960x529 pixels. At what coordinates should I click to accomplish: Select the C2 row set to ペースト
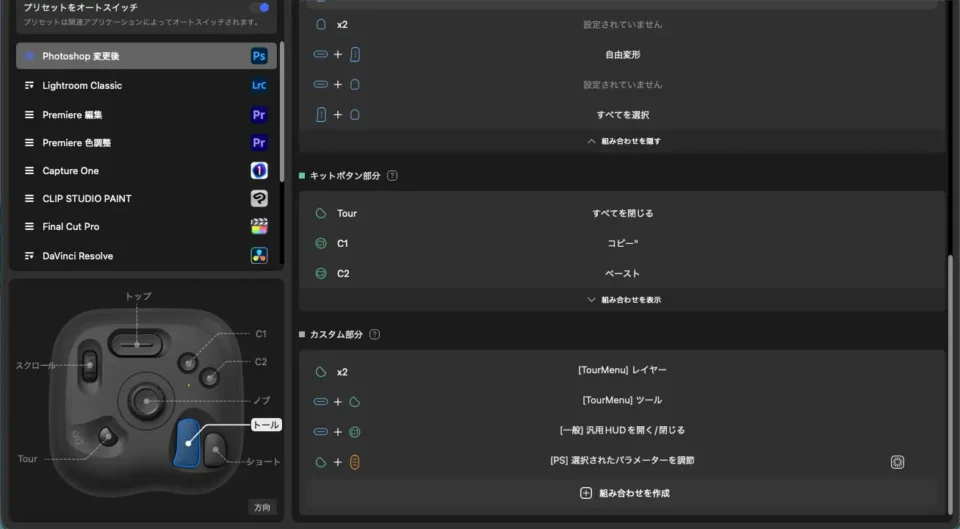pyautogui.click(x=623, y=273)
